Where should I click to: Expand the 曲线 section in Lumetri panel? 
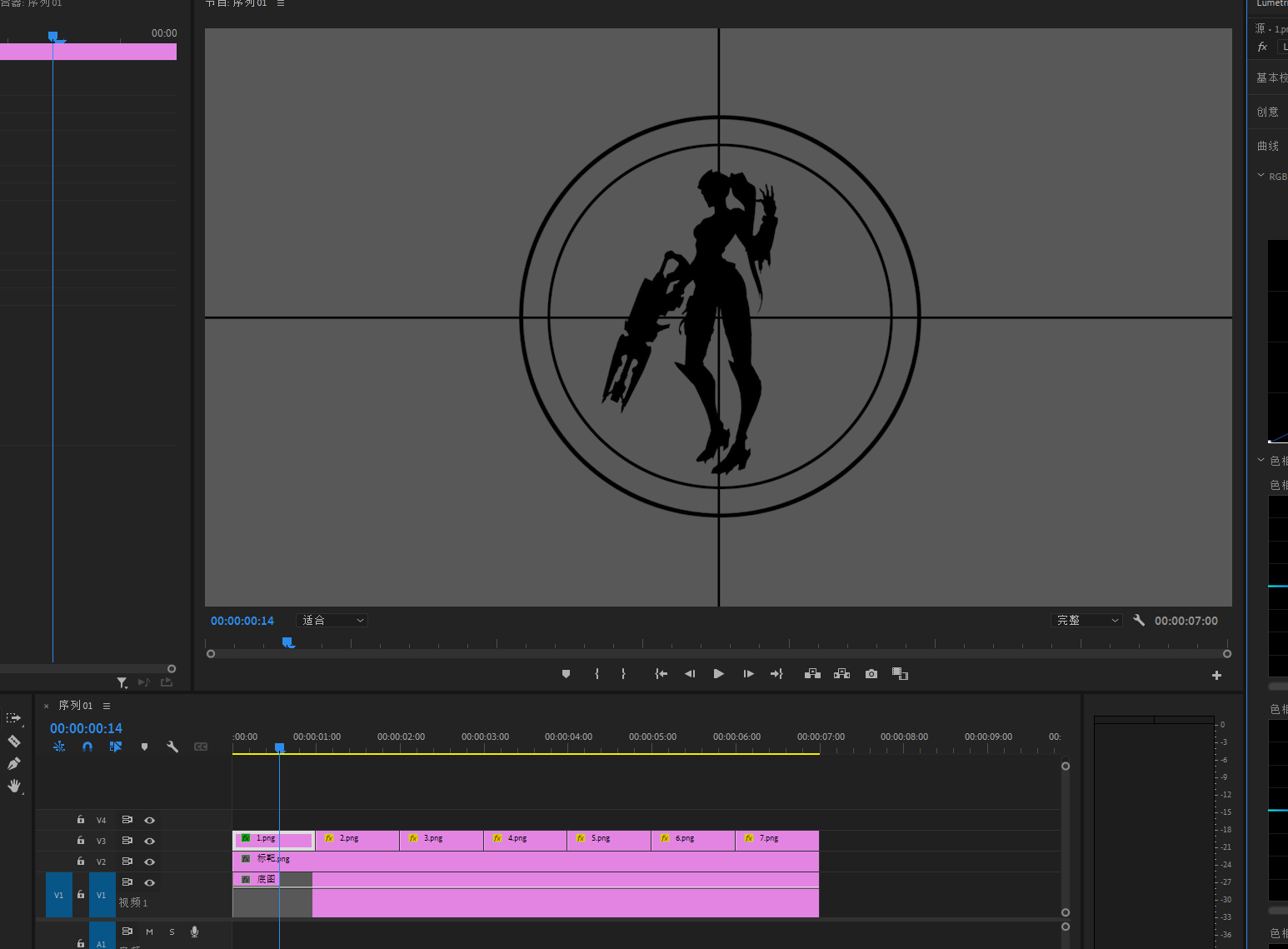tap(1268, 146)
